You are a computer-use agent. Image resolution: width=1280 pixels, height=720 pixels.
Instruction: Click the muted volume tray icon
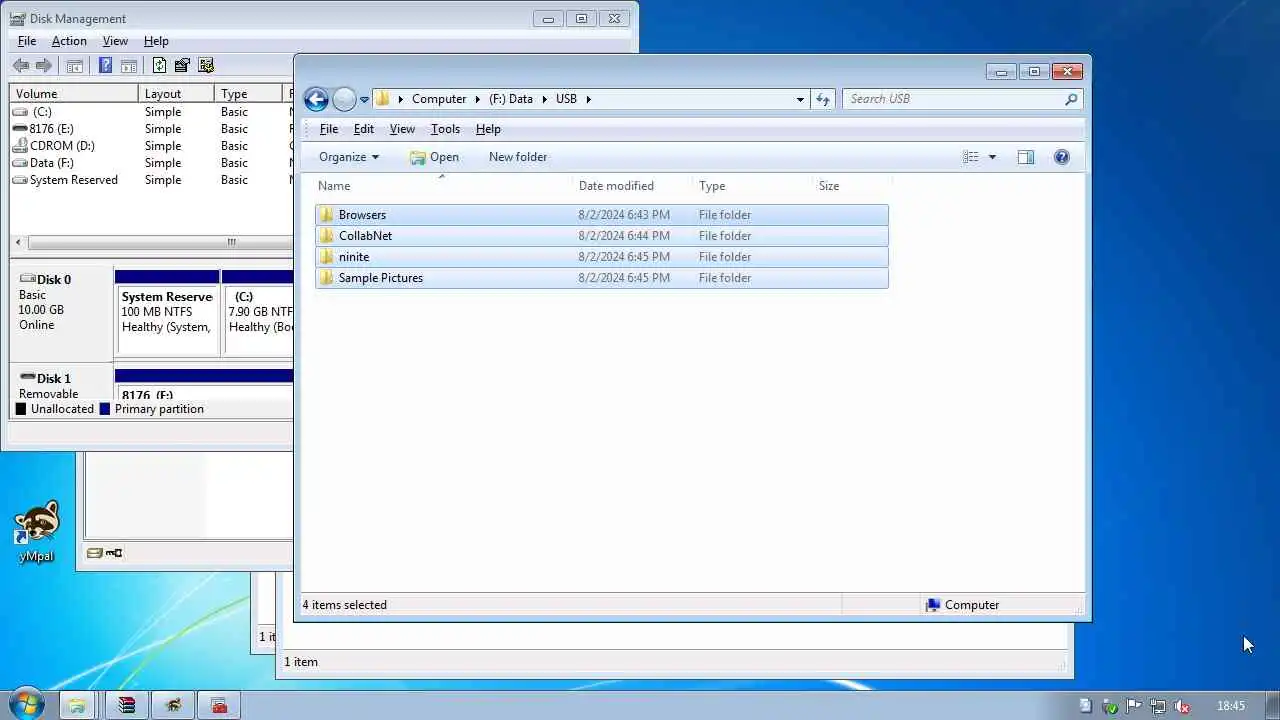tap(1182, 706)
